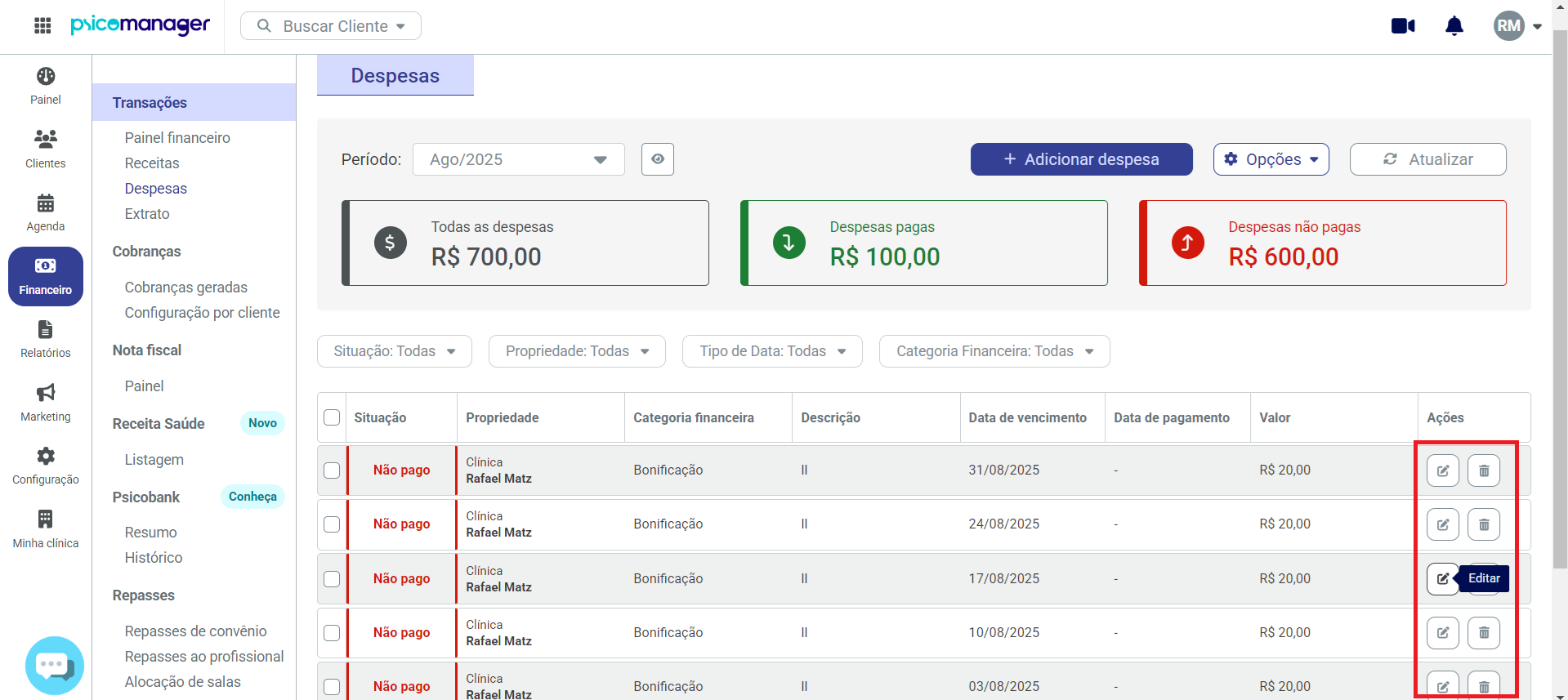Open Repasses de convênio link
The height and width of the screenshot is (700, 1568).
(x=196, y=631)
